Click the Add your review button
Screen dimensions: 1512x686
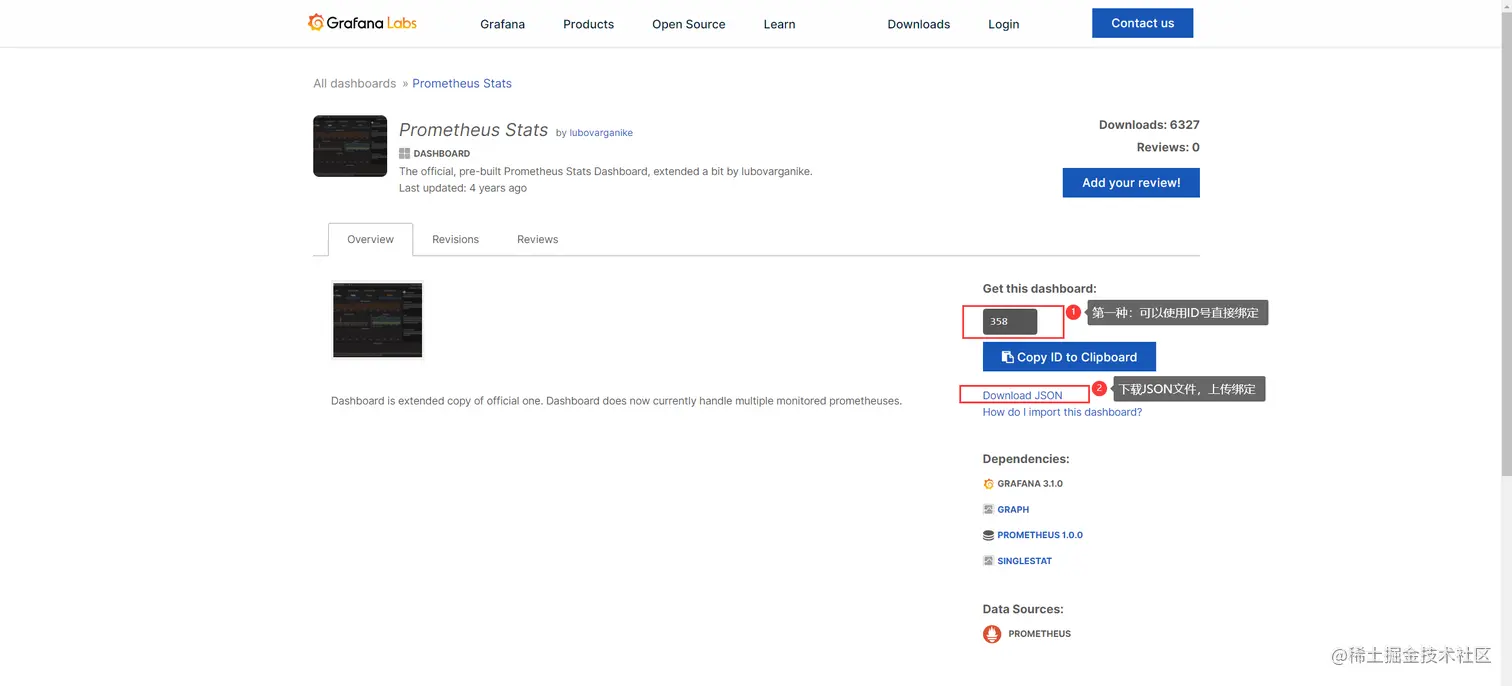tap(1131, 183)
